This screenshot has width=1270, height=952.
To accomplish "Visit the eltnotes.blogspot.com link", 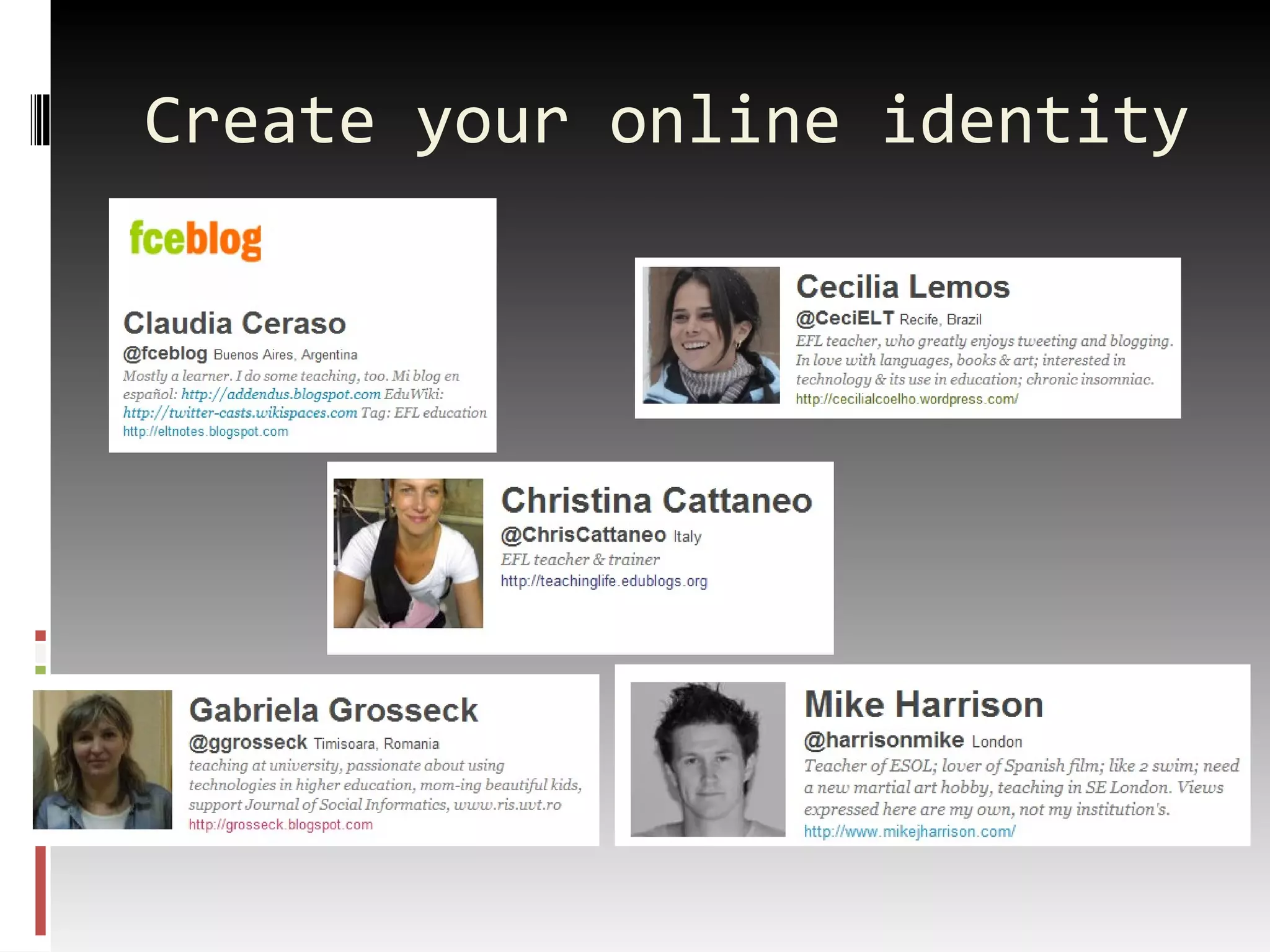I will [205, 431].
